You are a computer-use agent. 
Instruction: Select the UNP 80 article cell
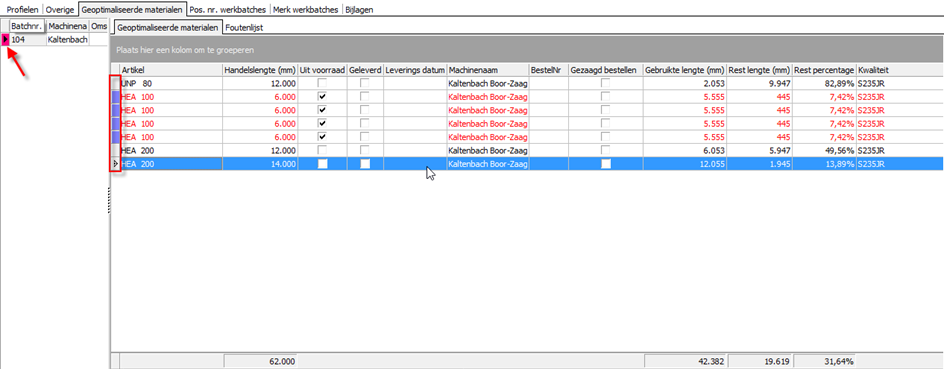click(x=171, y=83)
